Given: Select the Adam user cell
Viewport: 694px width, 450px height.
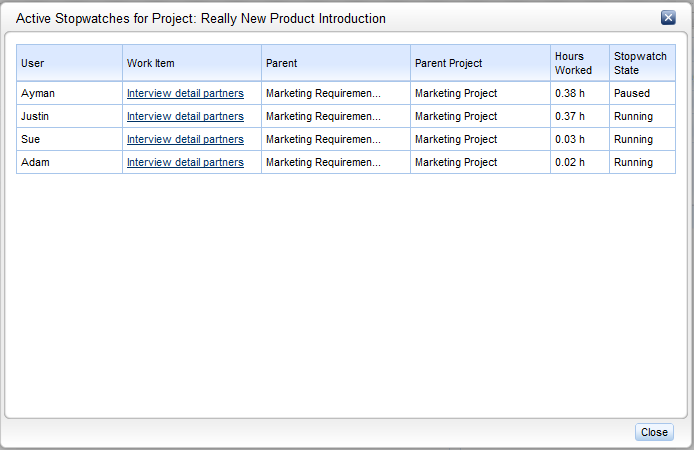Looking at the screenshot, I should coord(69,162).
